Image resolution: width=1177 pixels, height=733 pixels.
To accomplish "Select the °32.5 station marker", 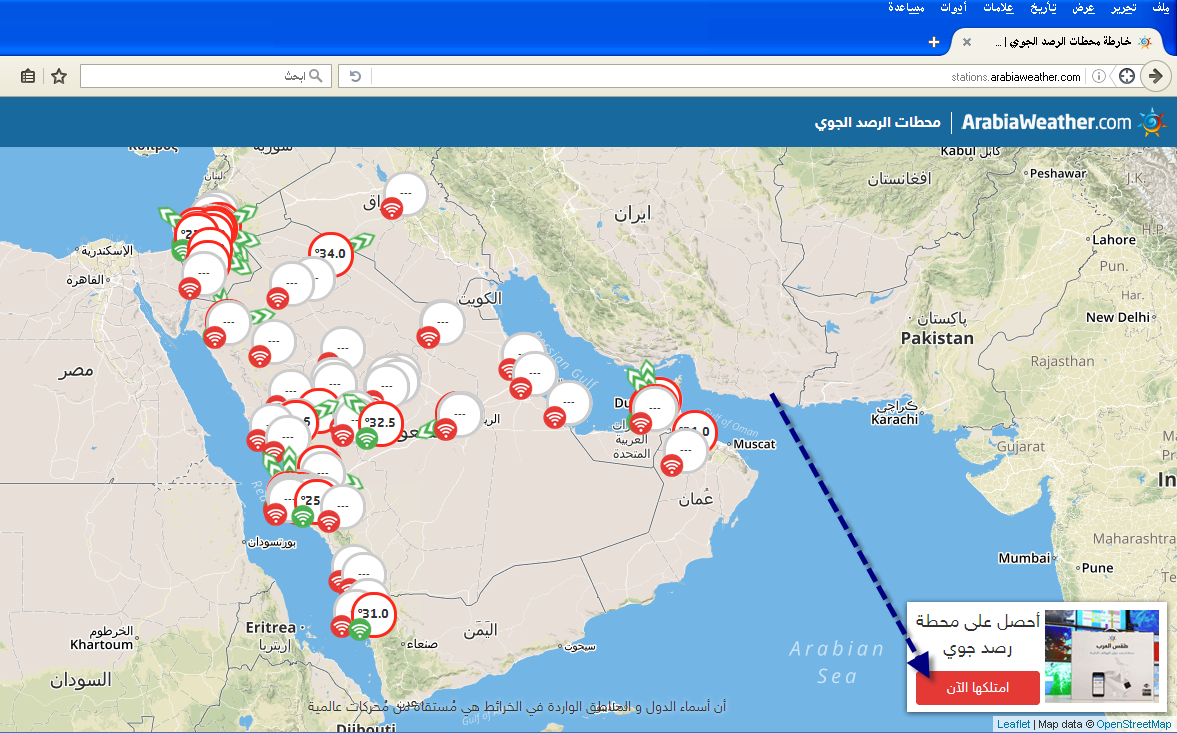I will [381, 423].
